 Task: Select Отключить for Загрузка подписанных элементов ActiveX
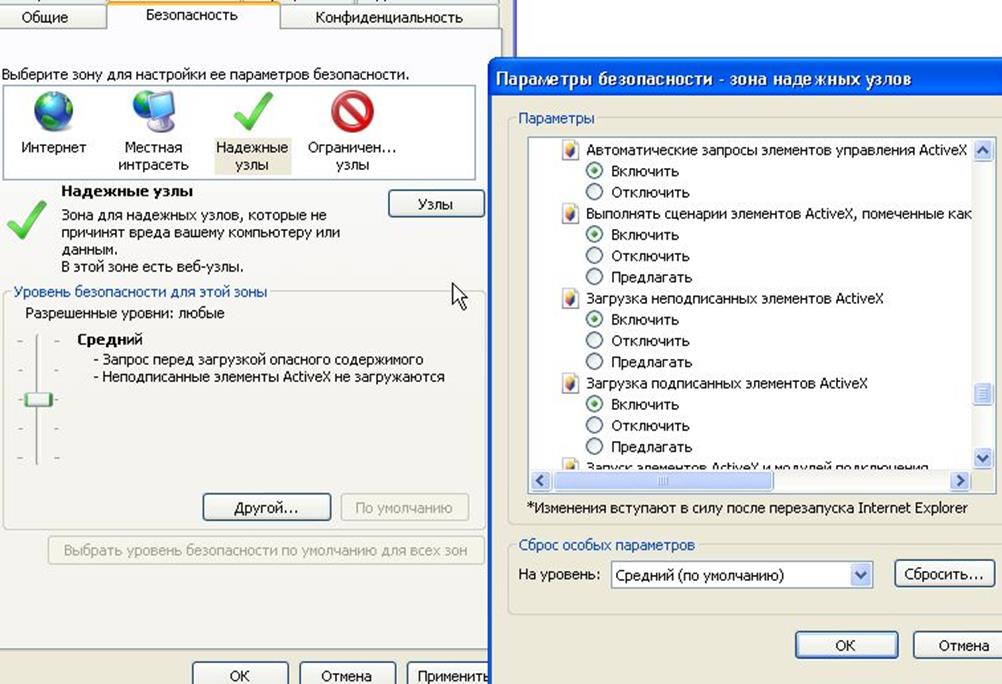[x=595, y=426]
